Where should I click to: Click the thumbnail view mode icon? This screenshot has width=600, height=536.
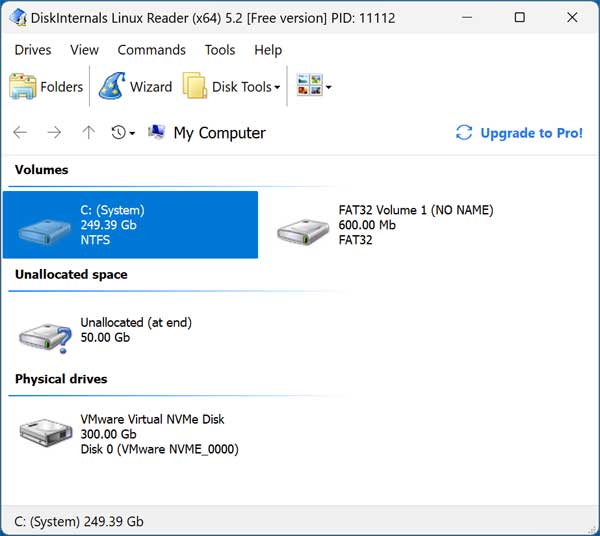[x=310, y=85]
